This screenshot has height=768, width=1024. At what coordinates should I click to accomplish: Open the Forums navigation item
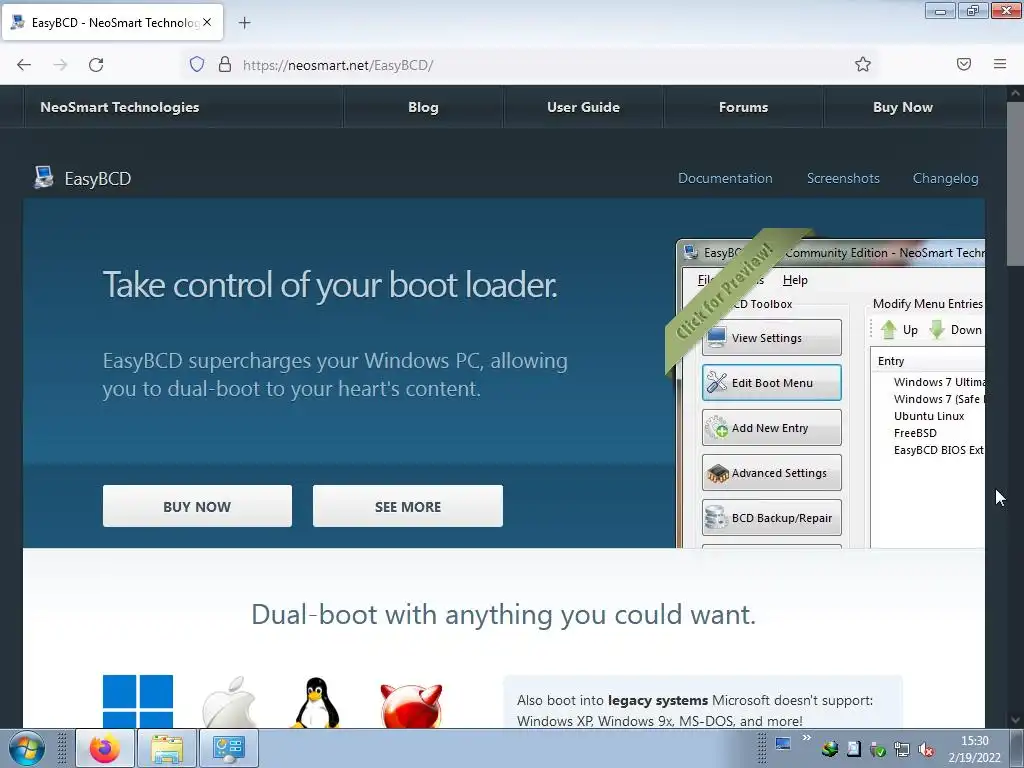pos(743,107)
